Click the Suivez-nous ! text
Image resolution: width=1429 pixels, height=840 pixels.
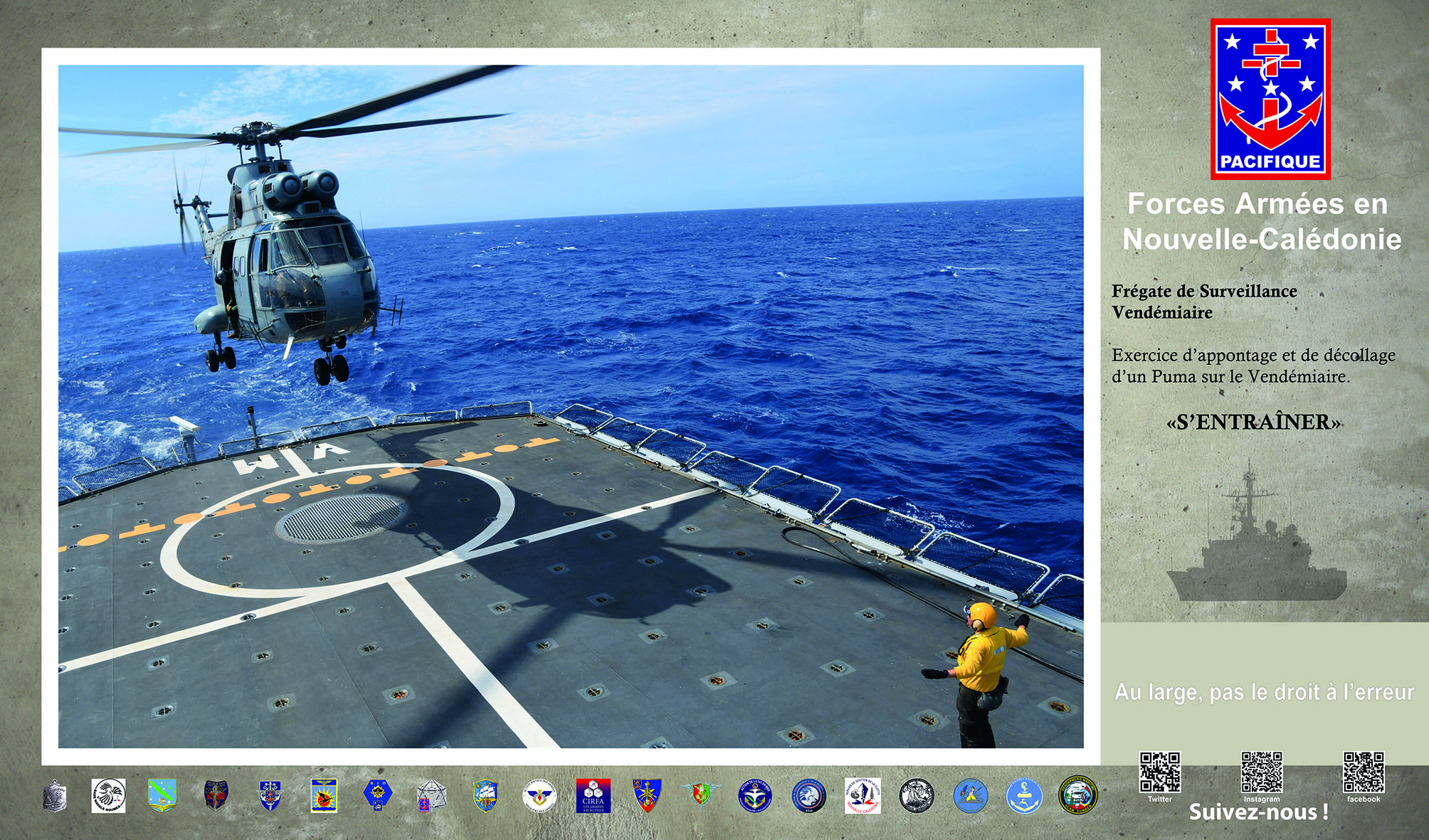click(1258, 812)
